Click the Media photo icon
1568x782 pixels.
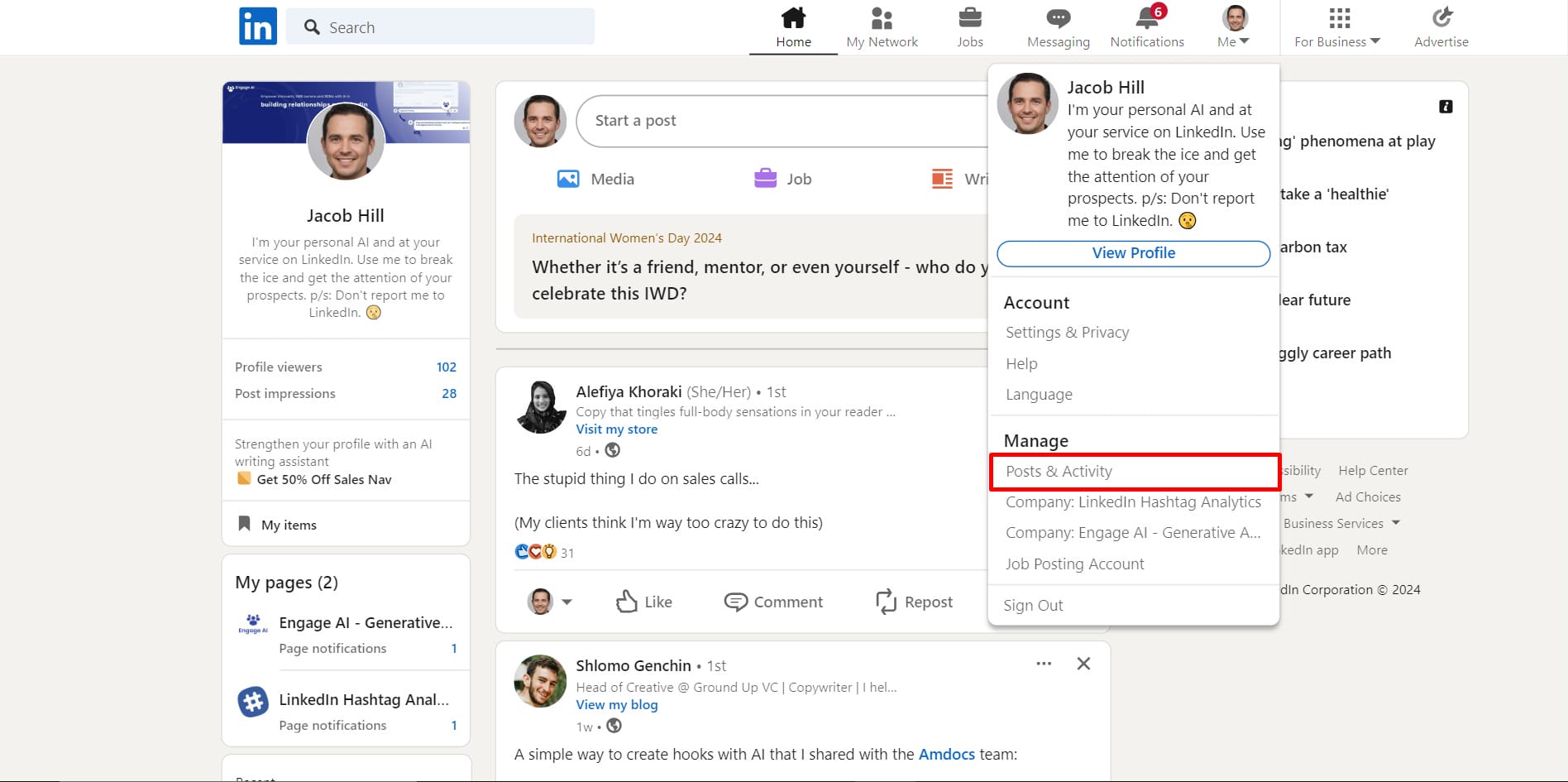coord(568,179)
